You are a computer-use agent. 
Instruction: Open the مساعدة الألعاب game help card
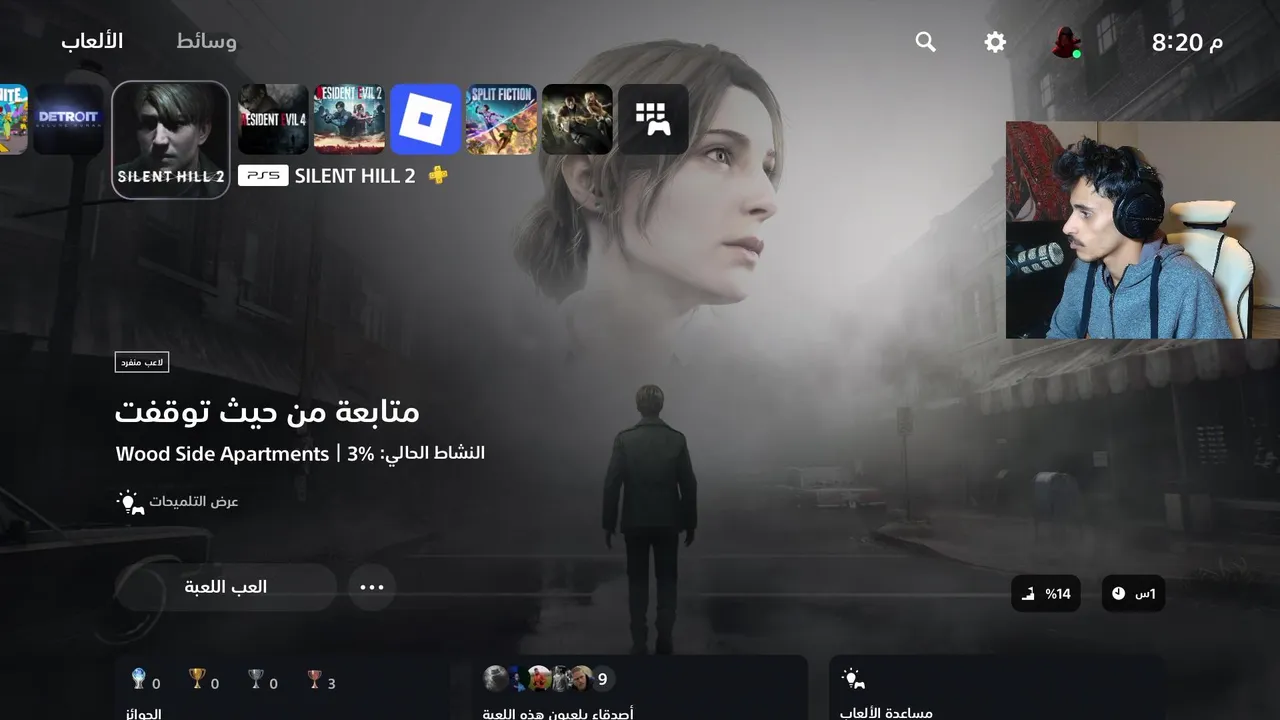pyautogui.click(x=996, y=688)
